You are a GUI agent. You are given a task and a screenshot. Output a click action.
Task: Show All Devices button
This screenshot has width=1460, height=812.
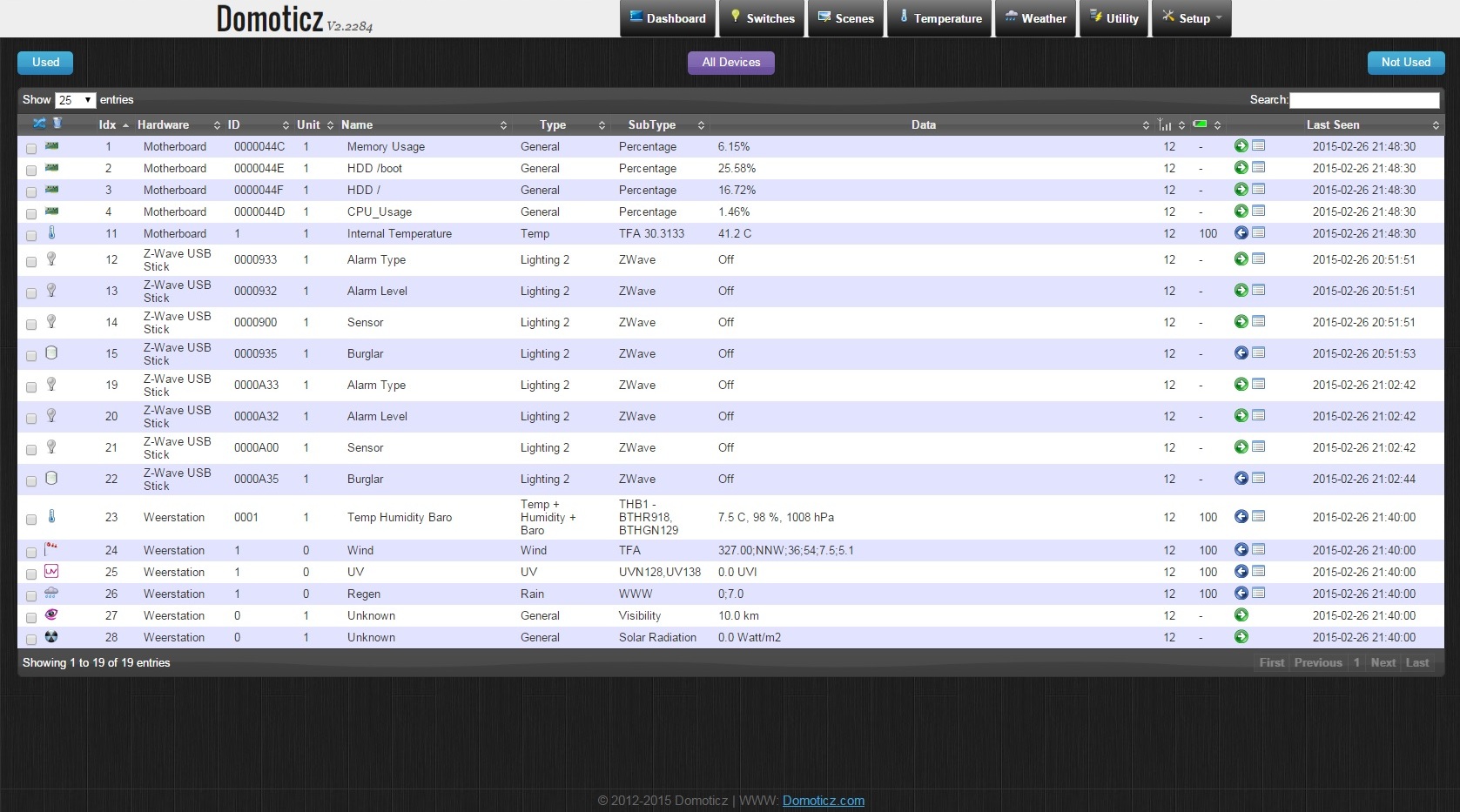(731, 63)
